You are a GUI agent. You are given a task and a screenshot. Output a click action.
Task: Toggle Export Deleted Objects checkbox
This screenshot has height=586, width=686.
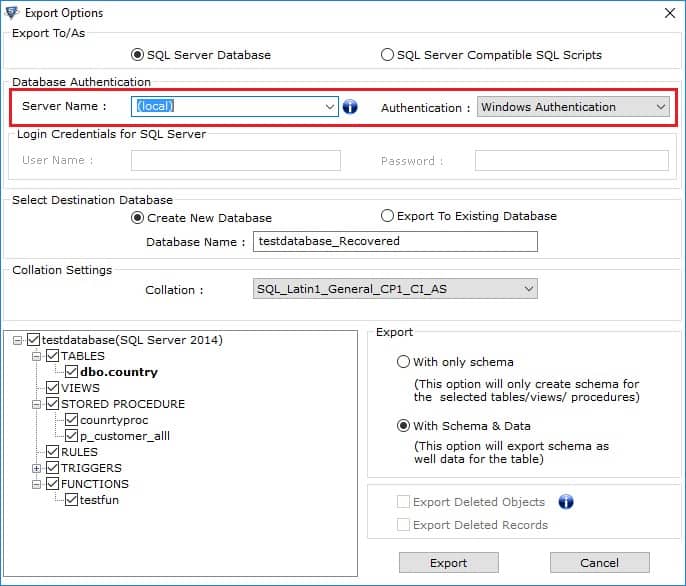click(x=403, y=502)
